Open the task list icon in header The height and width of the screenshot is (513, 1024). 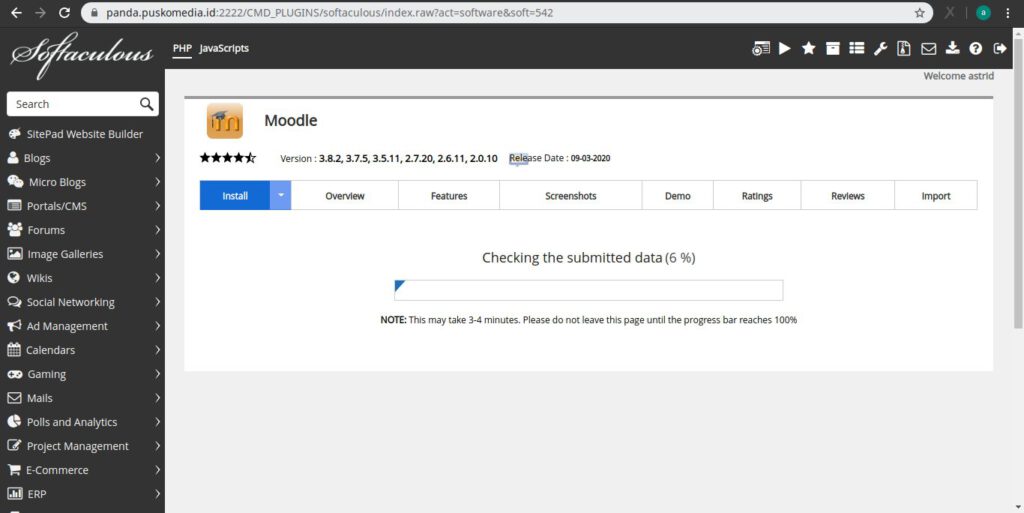click(x=857, y=48)
